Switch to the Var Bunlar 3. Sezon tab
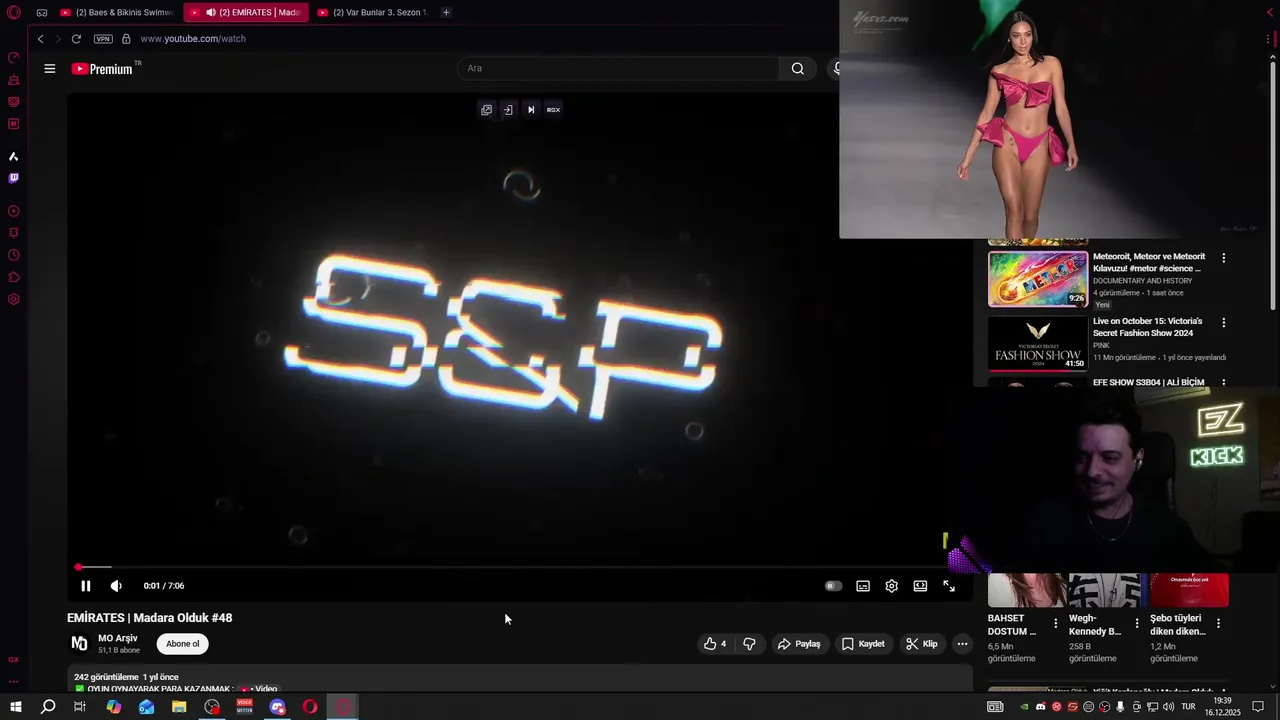The height and width of the screenshot is (720, 1280). [372, 13]
